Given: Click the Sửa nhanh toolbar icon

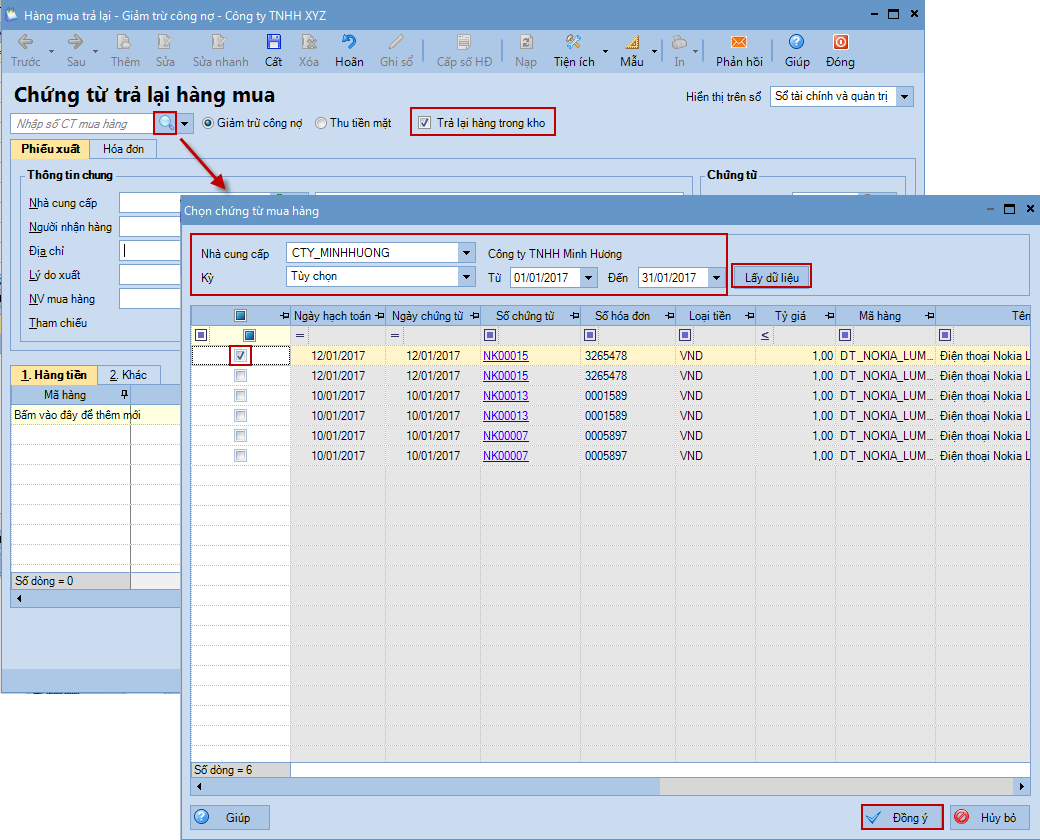Looking at the screenshot, I should click(x=219, y=42).
